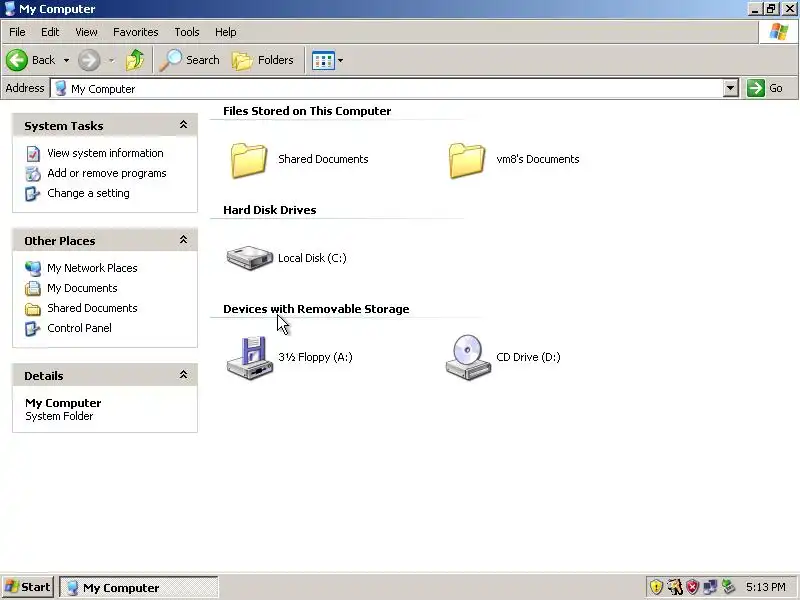The height and width of the screenshot is (600, 800).
Task: Open the Edit menu
Action: coord(50,32)
